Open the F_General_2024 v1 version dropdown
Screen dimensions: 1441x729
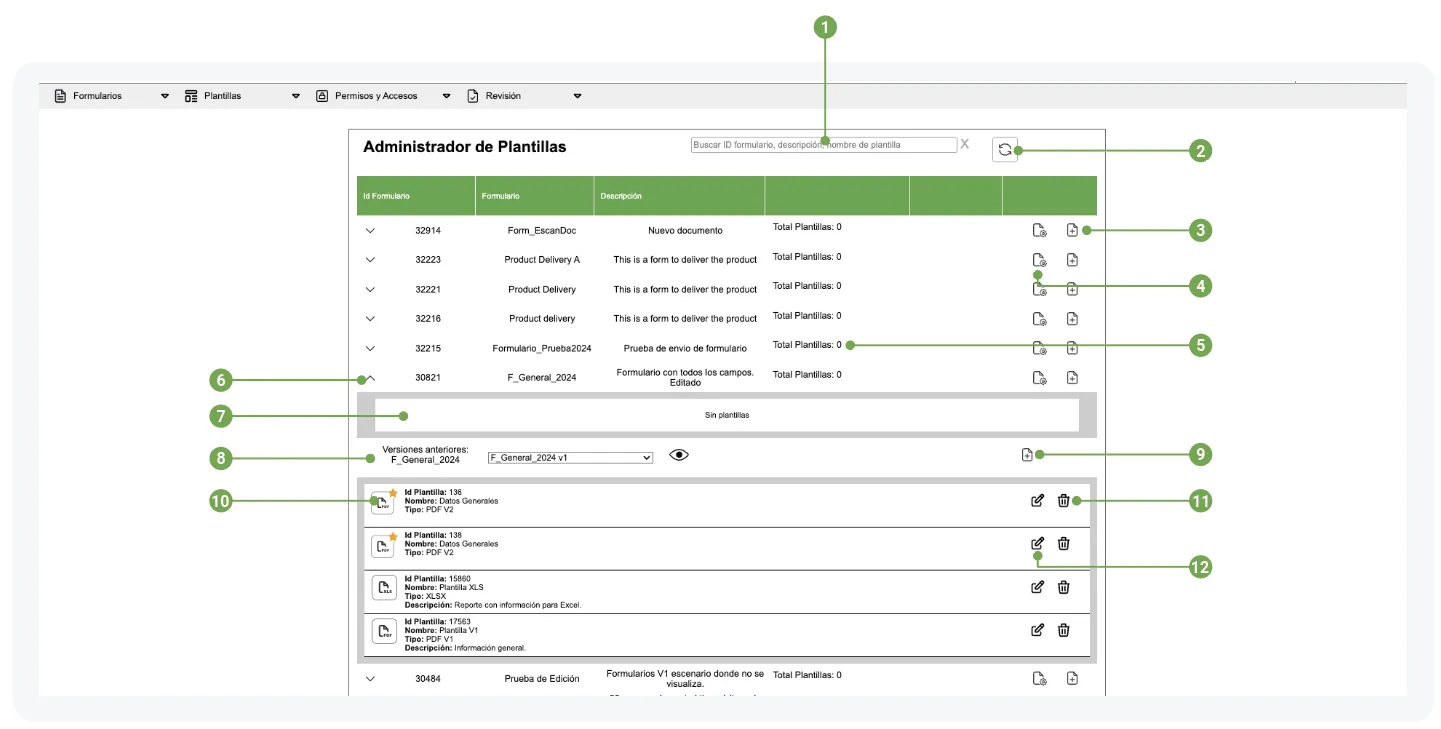coord(570,457)
